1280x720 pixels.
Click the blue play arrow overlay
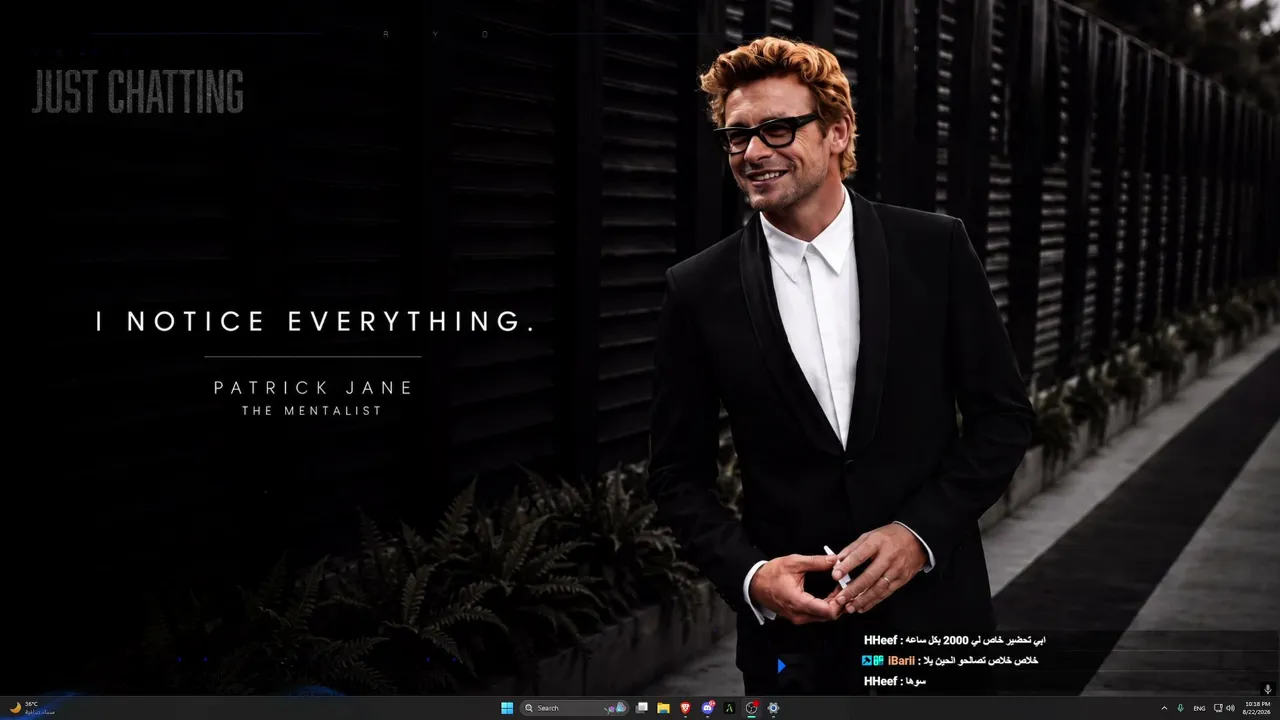pyautogui.click(x=781, y=665)
